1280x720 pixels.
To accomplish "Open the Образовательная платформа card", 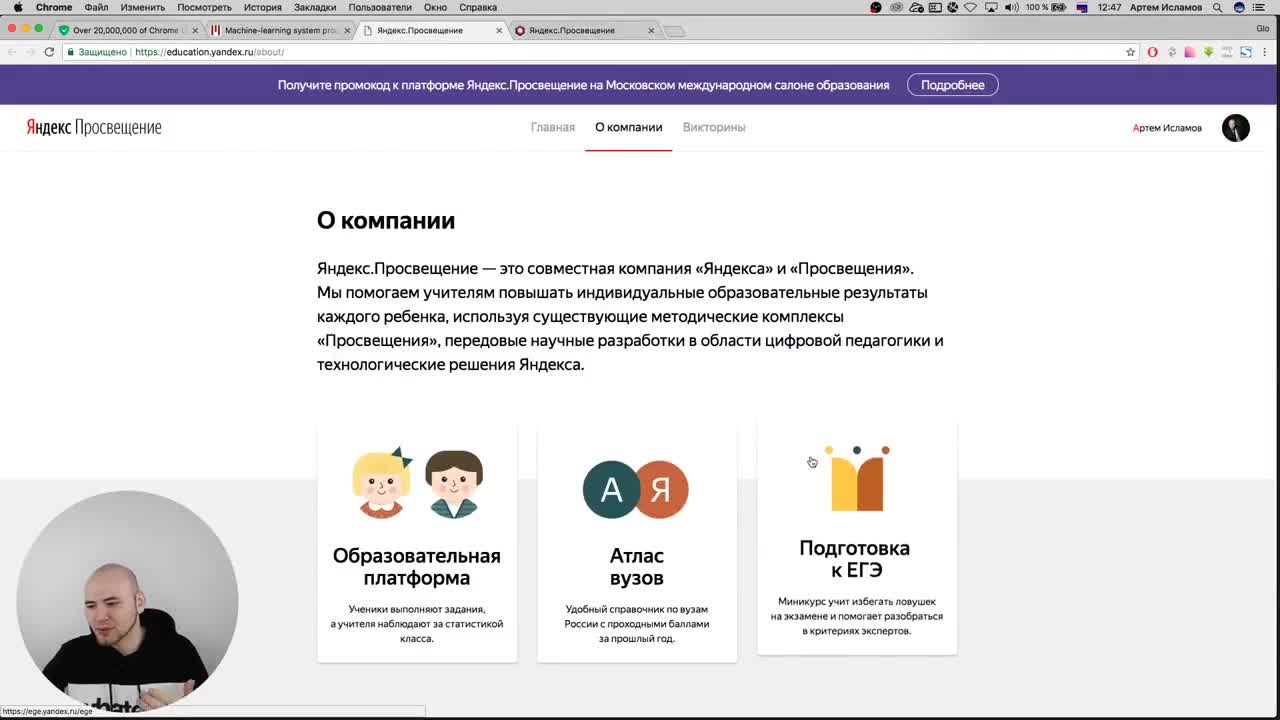I will point(417,543).
